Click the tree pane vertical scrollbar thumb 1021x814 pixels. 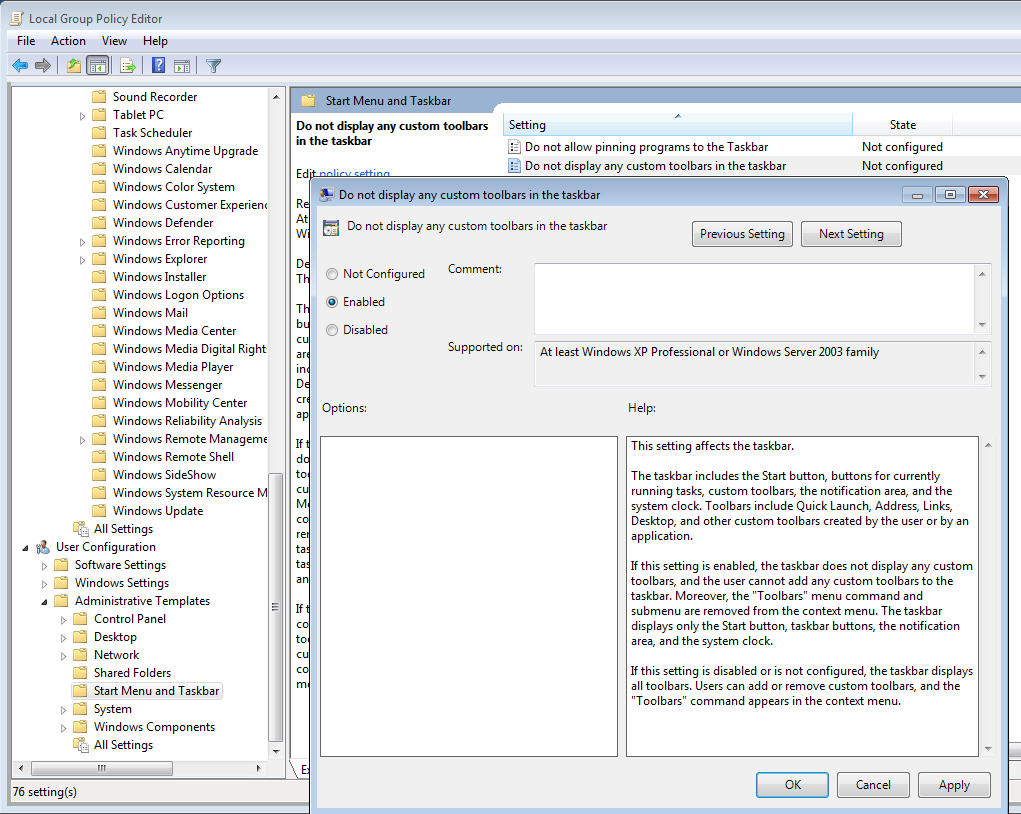tap(275, 607)
